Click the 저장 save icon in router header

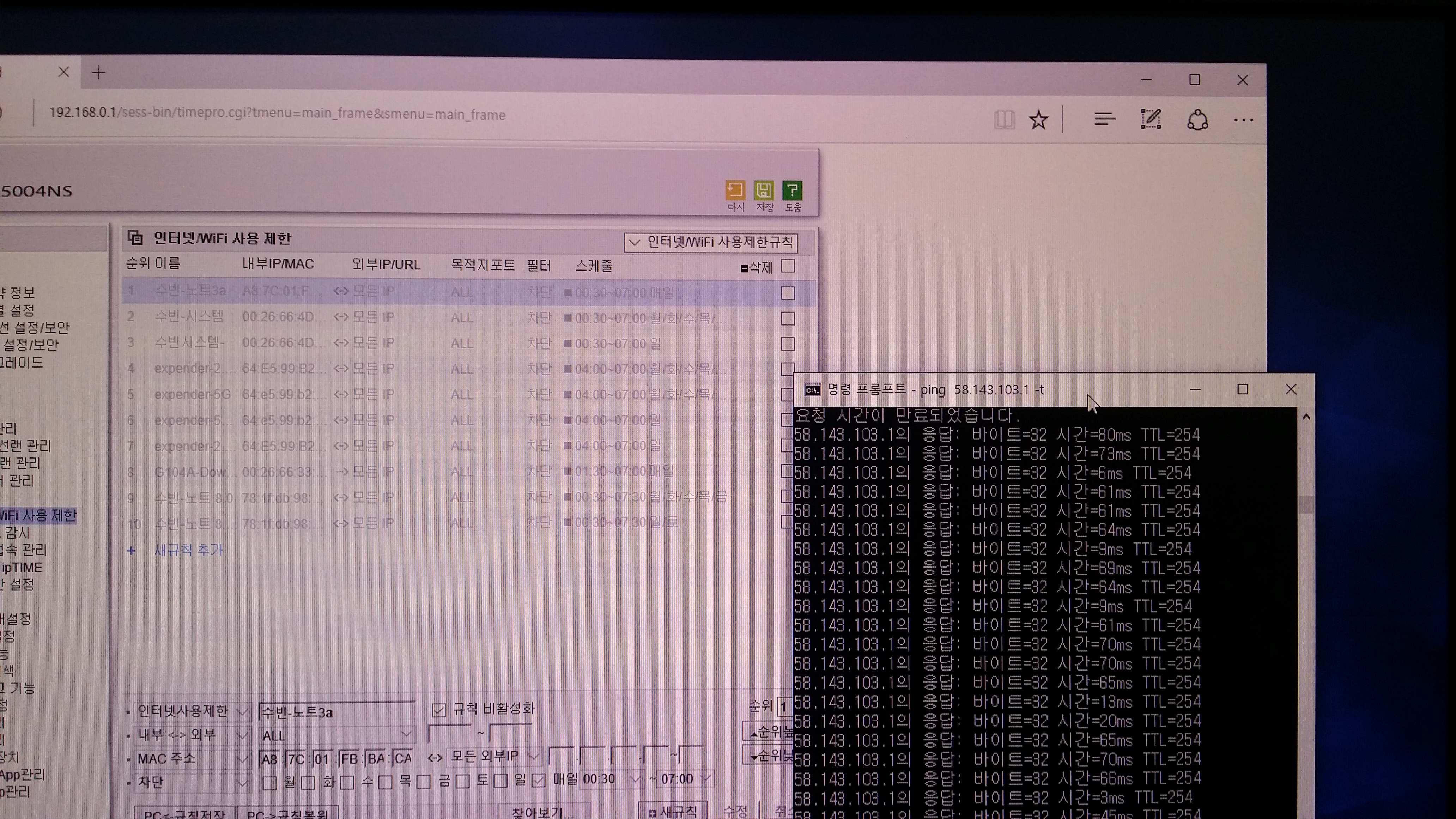point(764,190)
